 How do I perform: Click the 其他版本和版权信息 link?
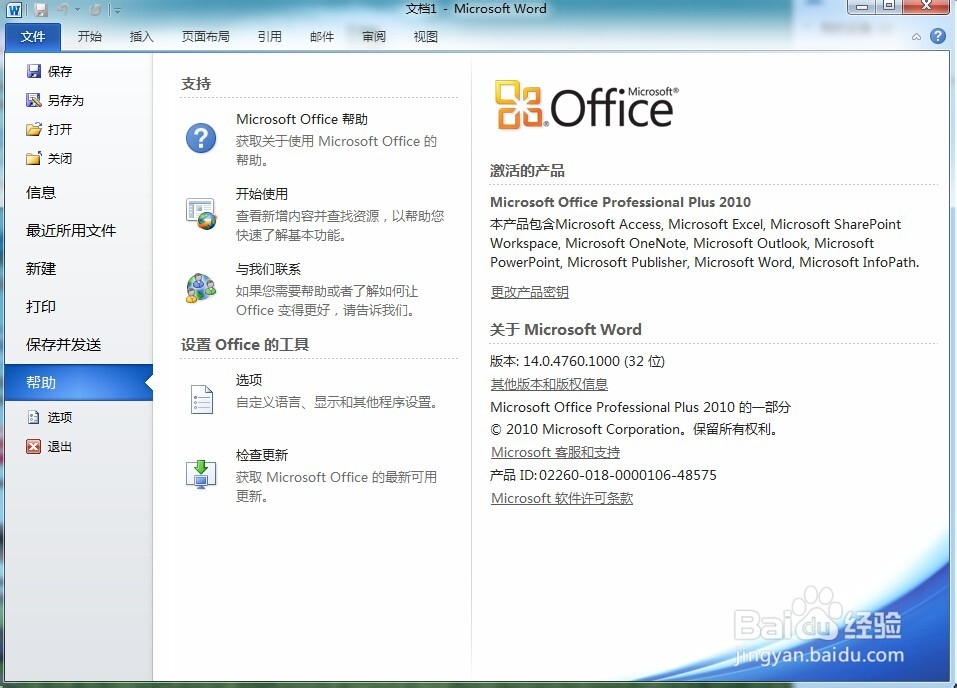click(549, 385)
